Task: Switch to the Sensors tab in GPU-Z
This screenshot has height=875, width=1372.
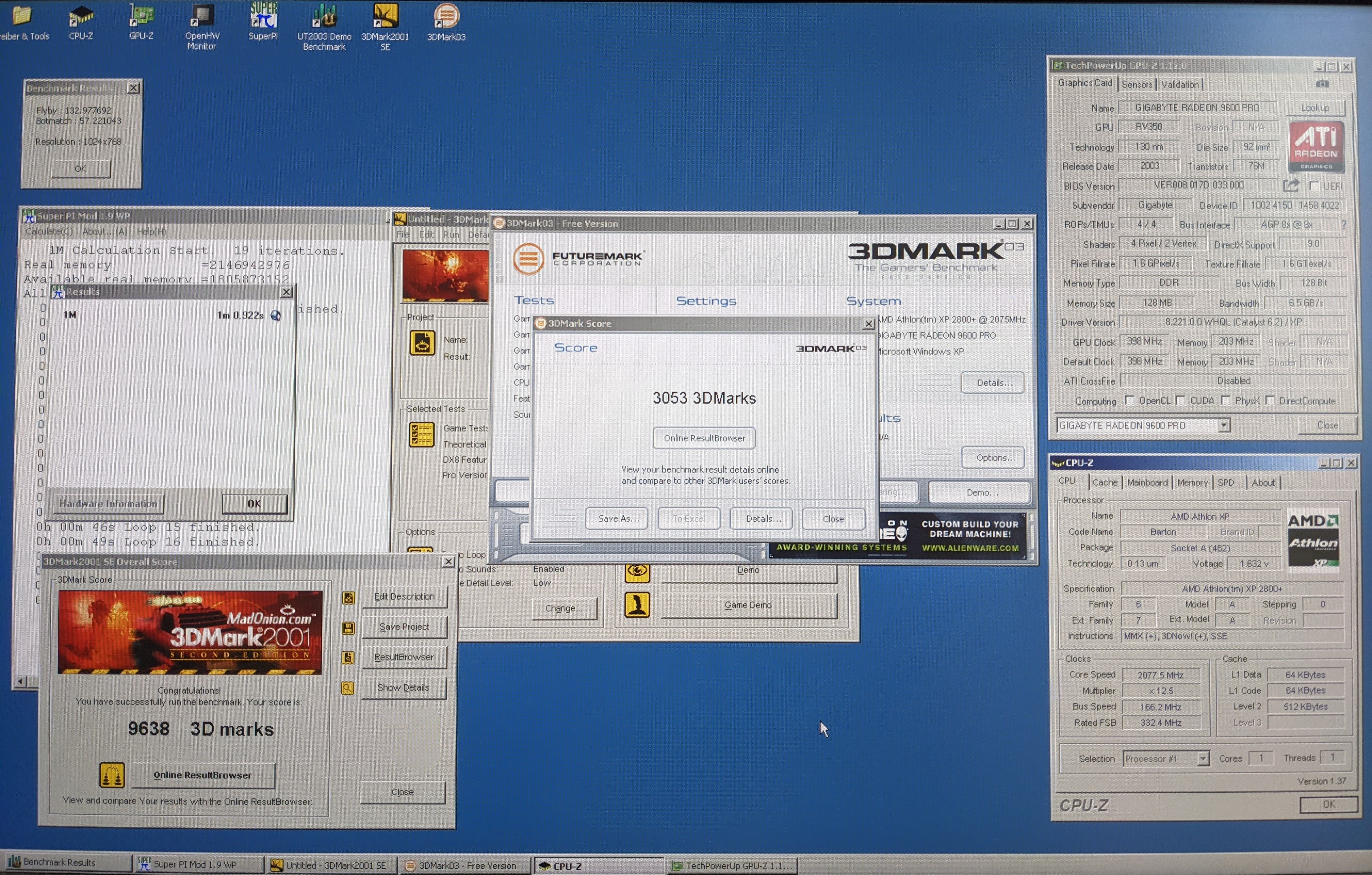Action: tap(1137, 84)
